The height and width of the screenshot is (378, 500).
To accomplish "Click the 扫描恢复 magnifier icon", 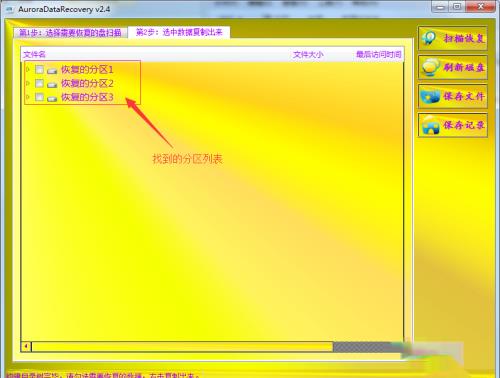I will pos(429,38).
